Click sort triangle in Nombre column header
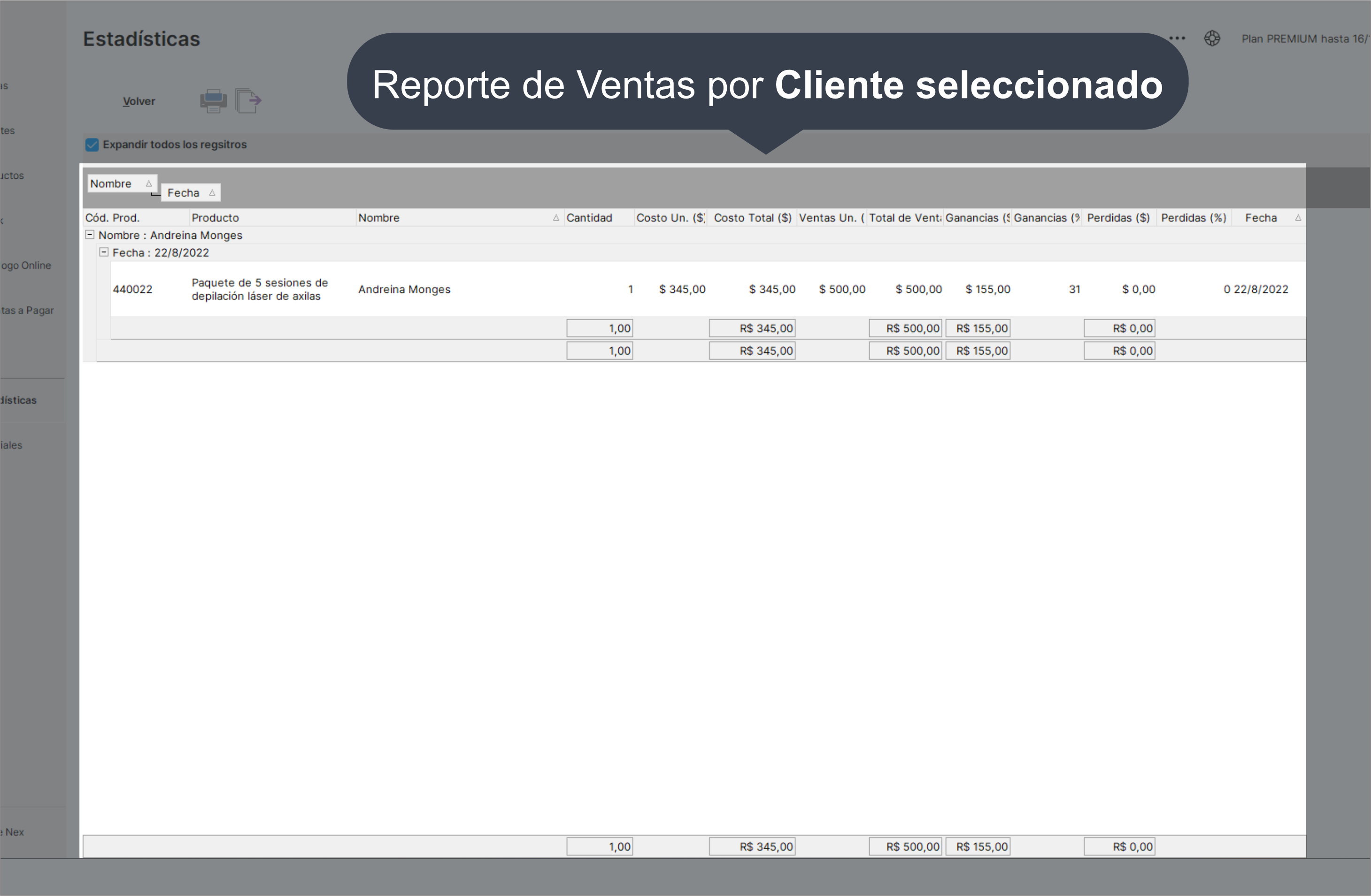1371x896 pixels. tap(556, 218)
